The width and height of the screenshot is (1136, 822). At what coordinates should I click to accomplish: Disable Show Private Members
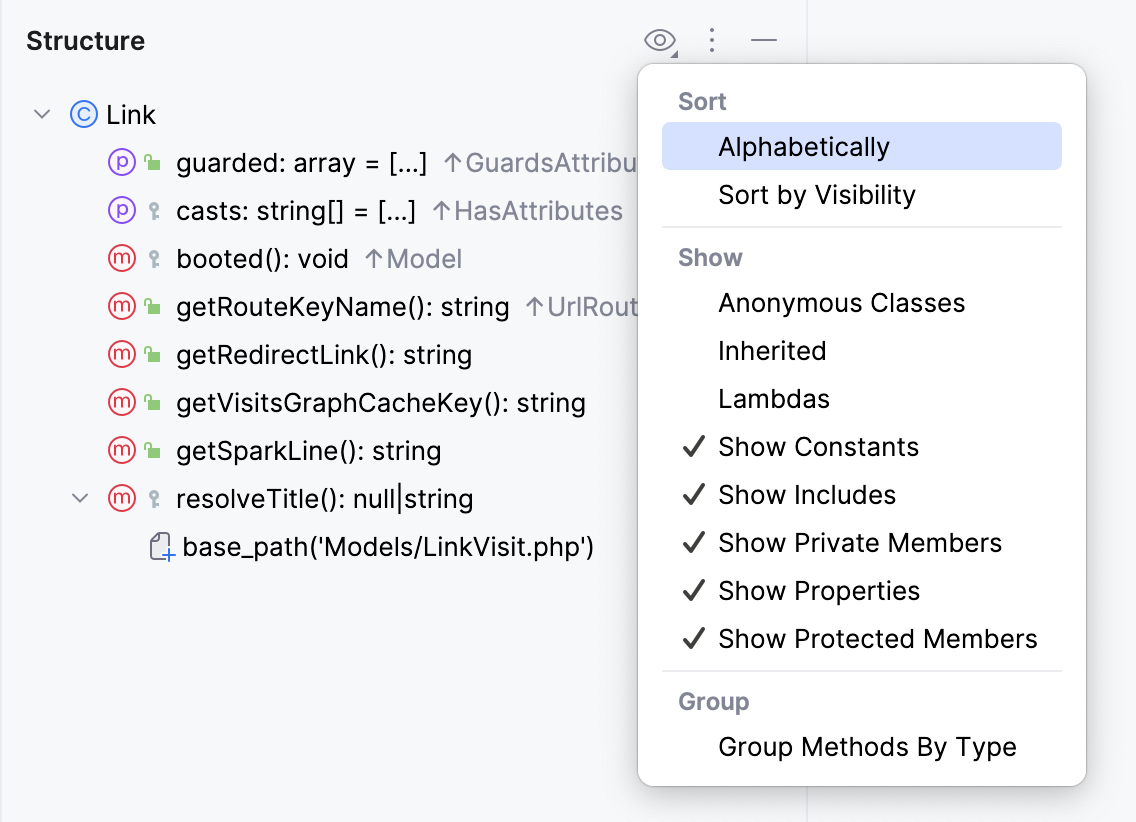pos(859,542)
